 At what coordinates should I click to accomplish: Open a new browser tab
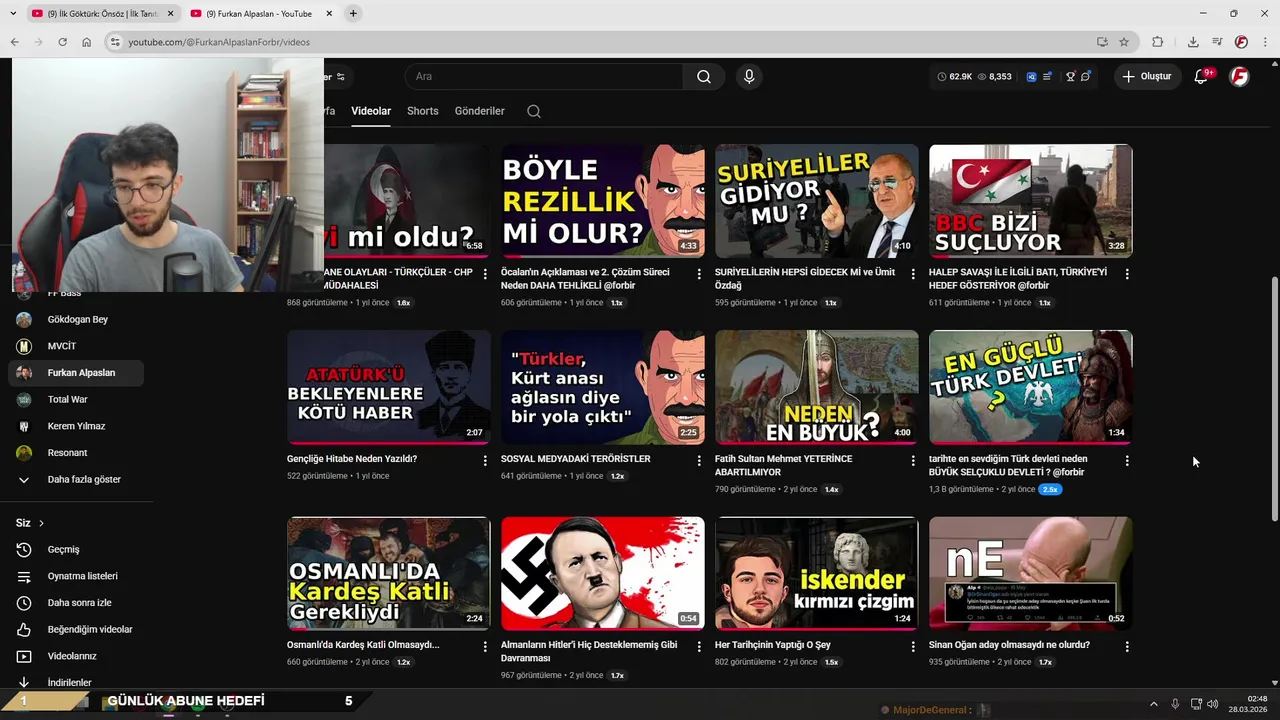pos(353,14)
